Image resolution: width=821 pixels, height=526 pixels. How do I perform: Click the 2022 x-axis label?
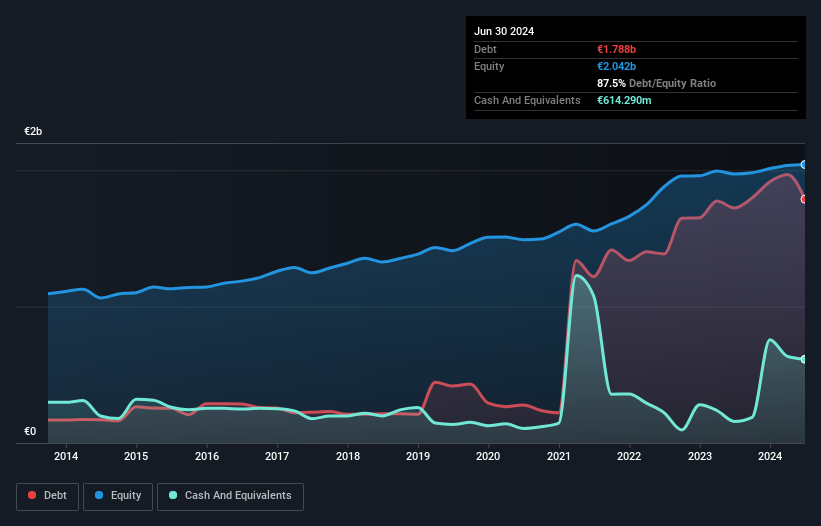click(629, 456)
